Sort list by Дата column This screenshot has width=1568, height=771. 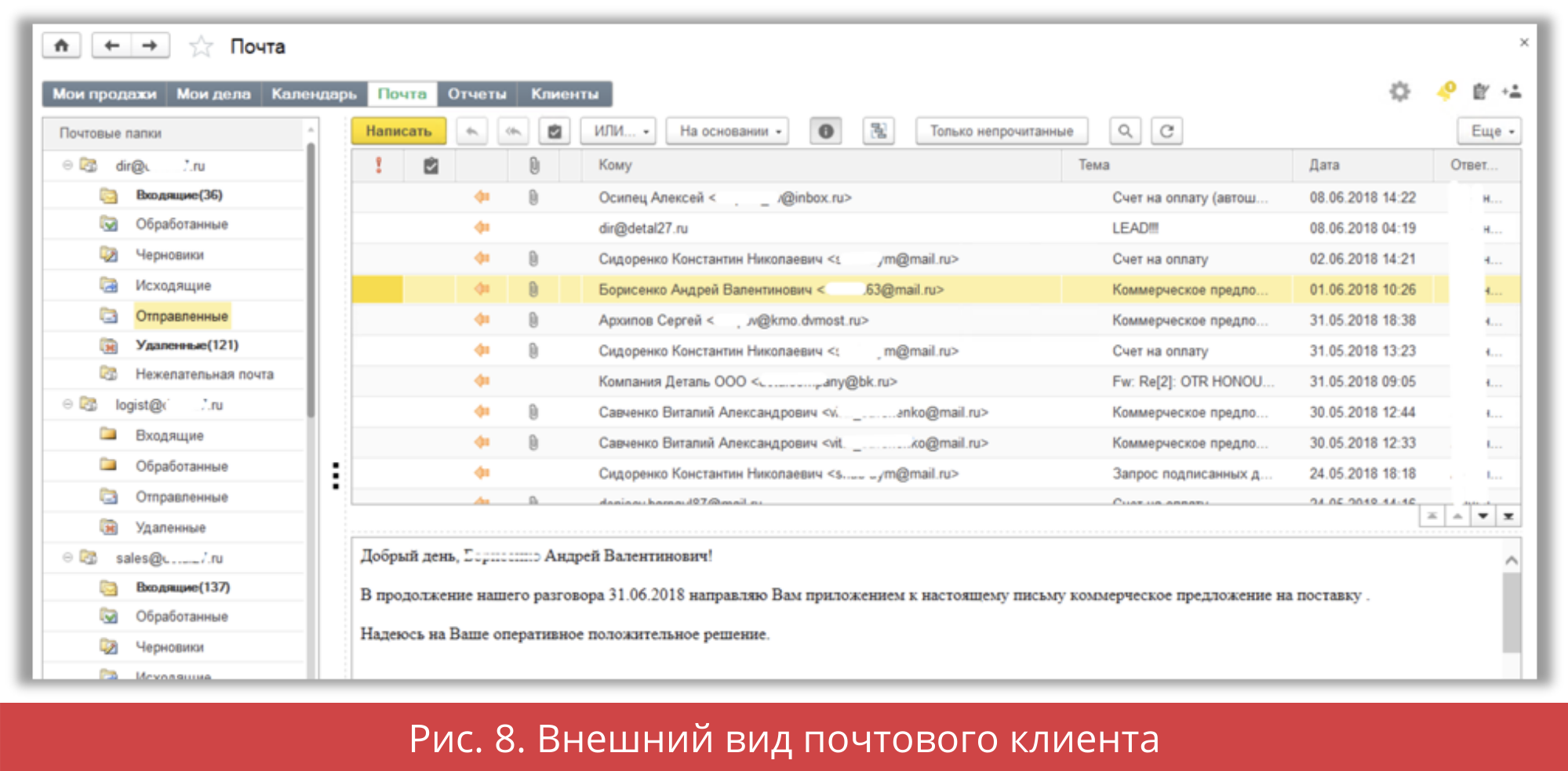click(x=1362, y=165)
